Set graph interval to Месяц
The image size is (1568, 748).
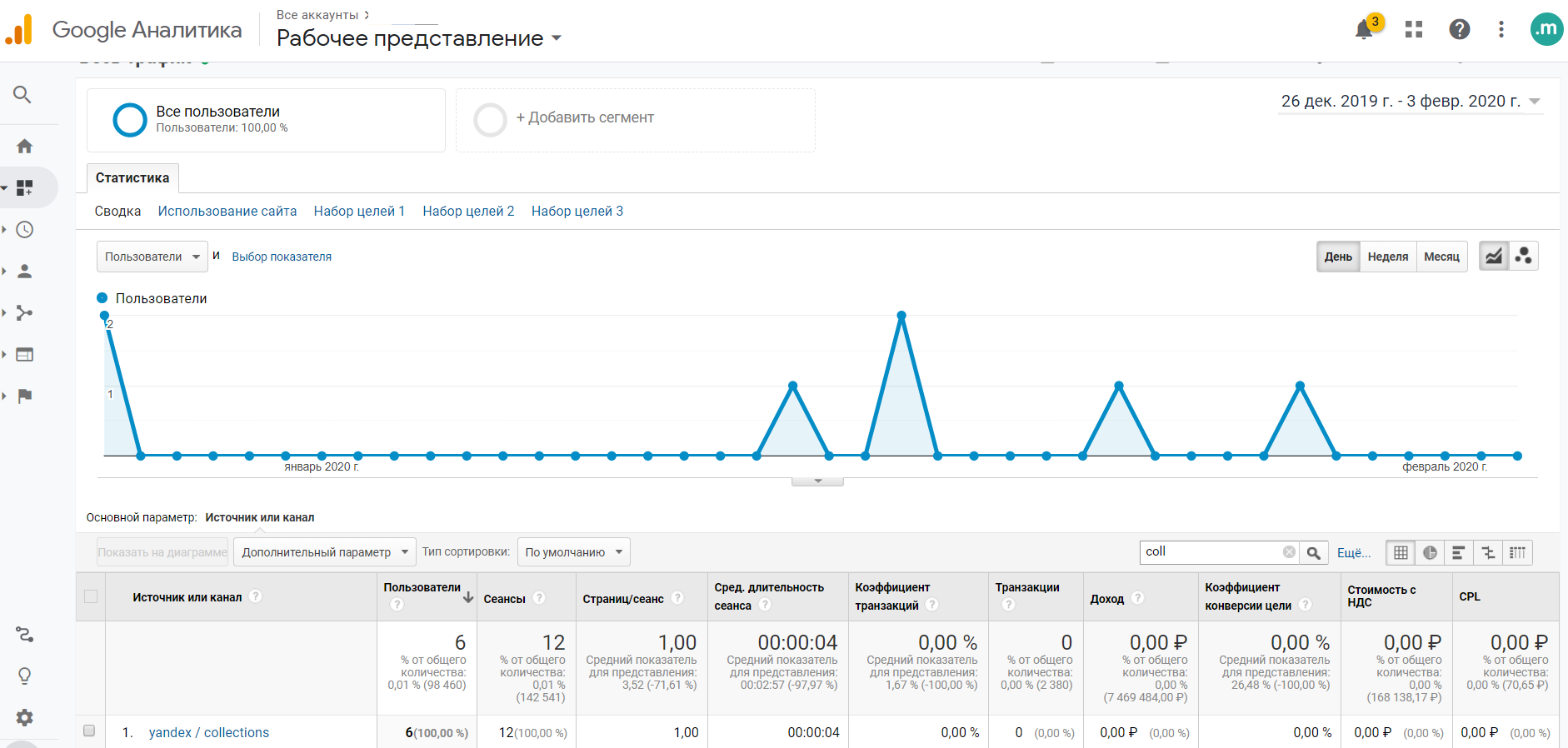1441,257
